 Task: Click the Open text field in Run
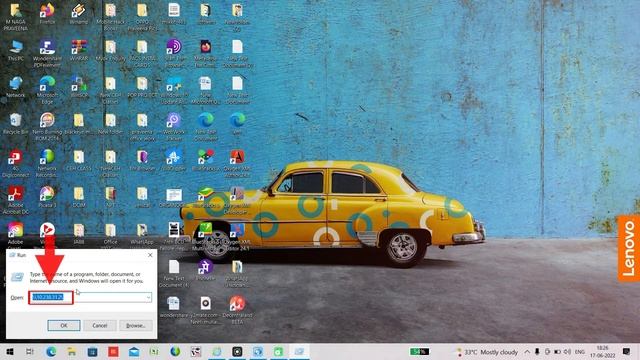point(90,297)
